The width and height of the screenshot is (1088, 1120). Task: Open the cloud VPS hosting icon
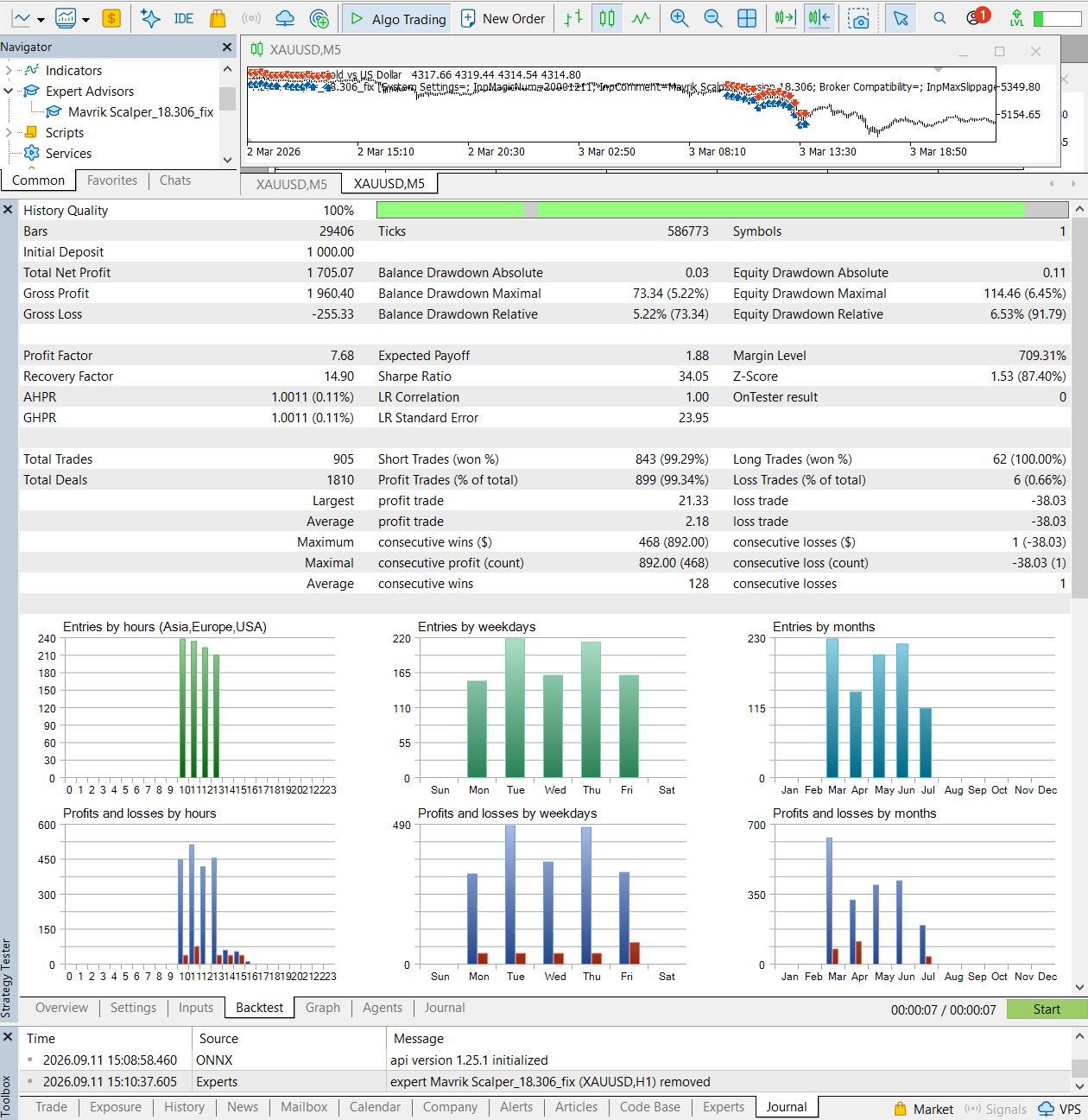click(285, 18)
